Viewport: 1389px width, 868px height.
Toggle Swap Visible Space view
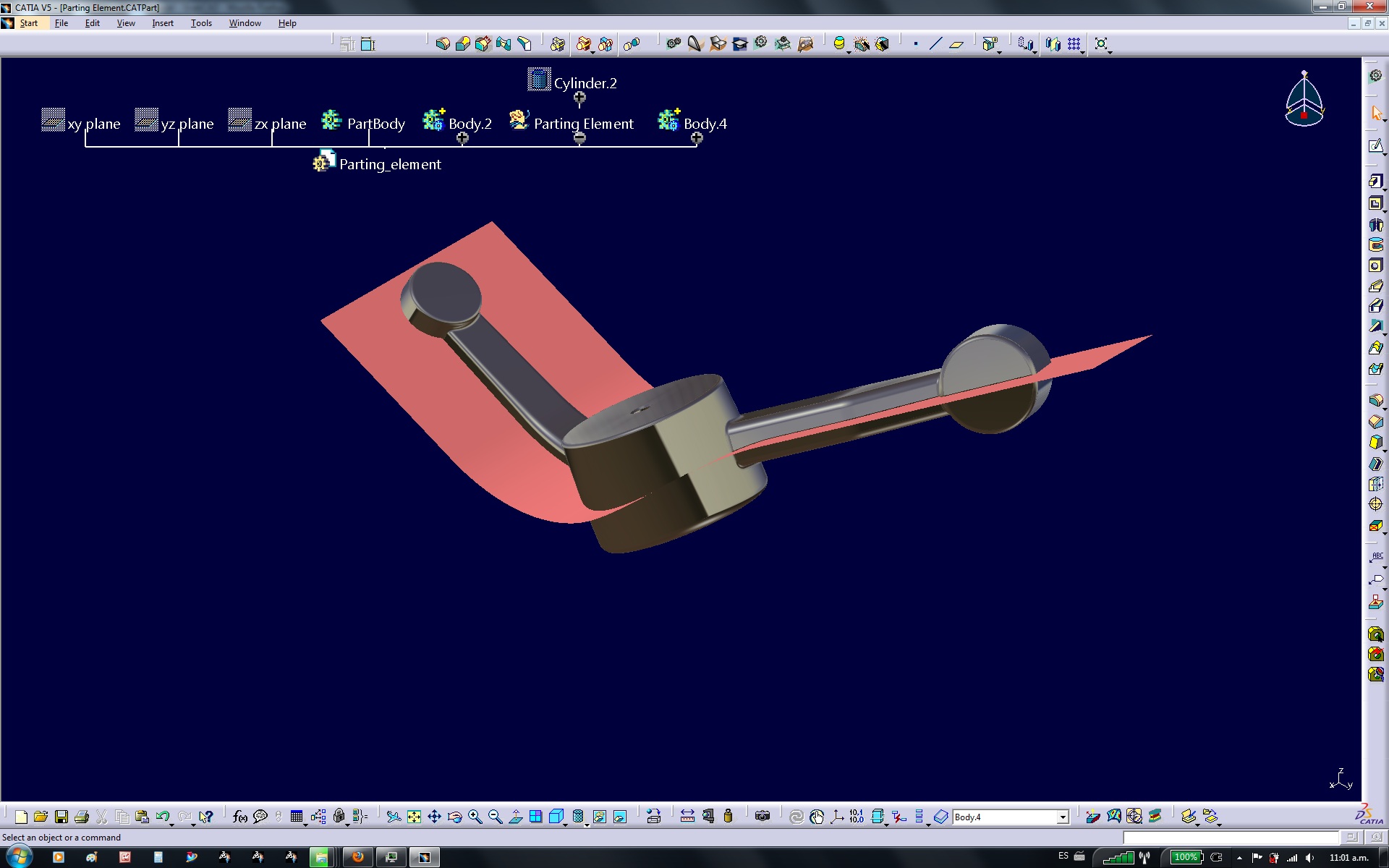pos(620,817)
